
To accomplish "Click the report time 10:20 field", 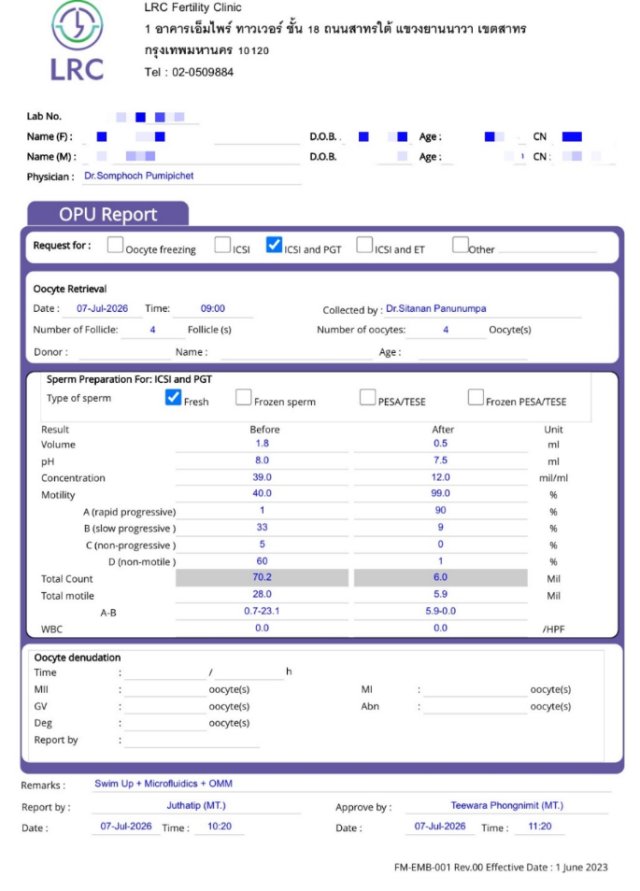I will (x=219, y=827).
